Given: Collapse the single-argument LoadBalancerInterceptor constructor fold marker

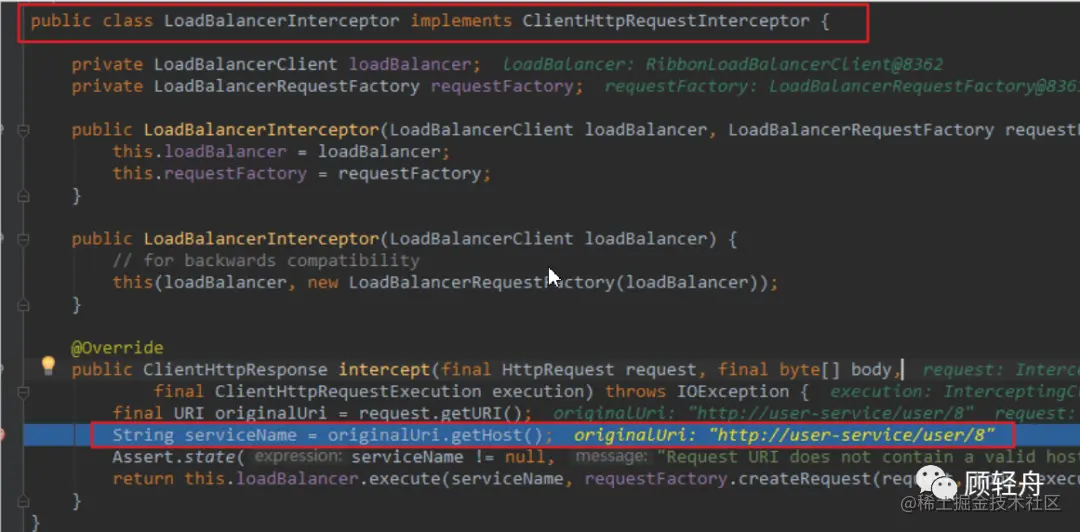Looking at the screenshot, I should click(23, 239).
